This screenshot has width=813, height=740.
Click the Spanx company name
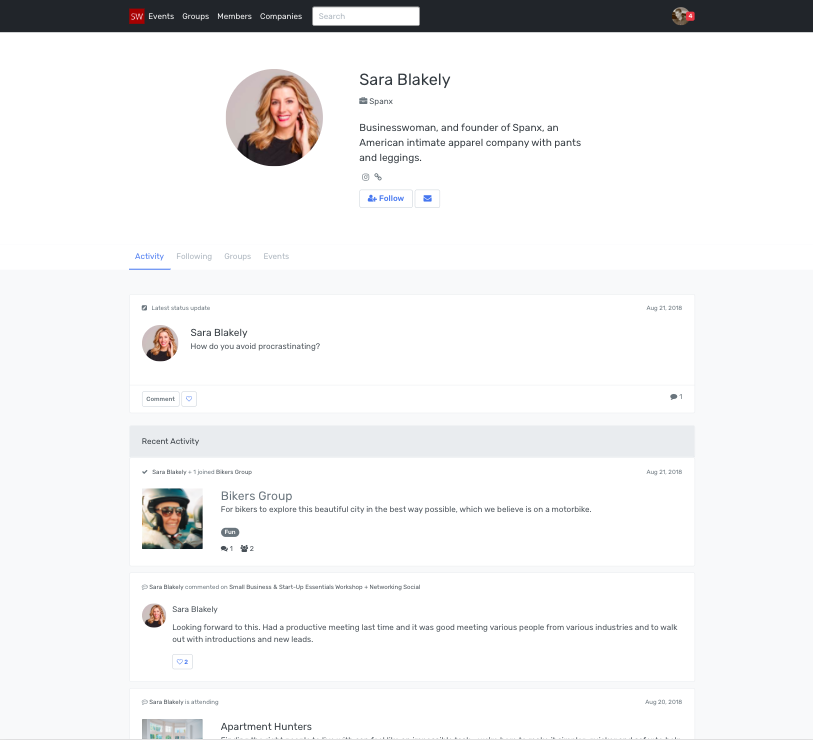(x=381, y=101)
